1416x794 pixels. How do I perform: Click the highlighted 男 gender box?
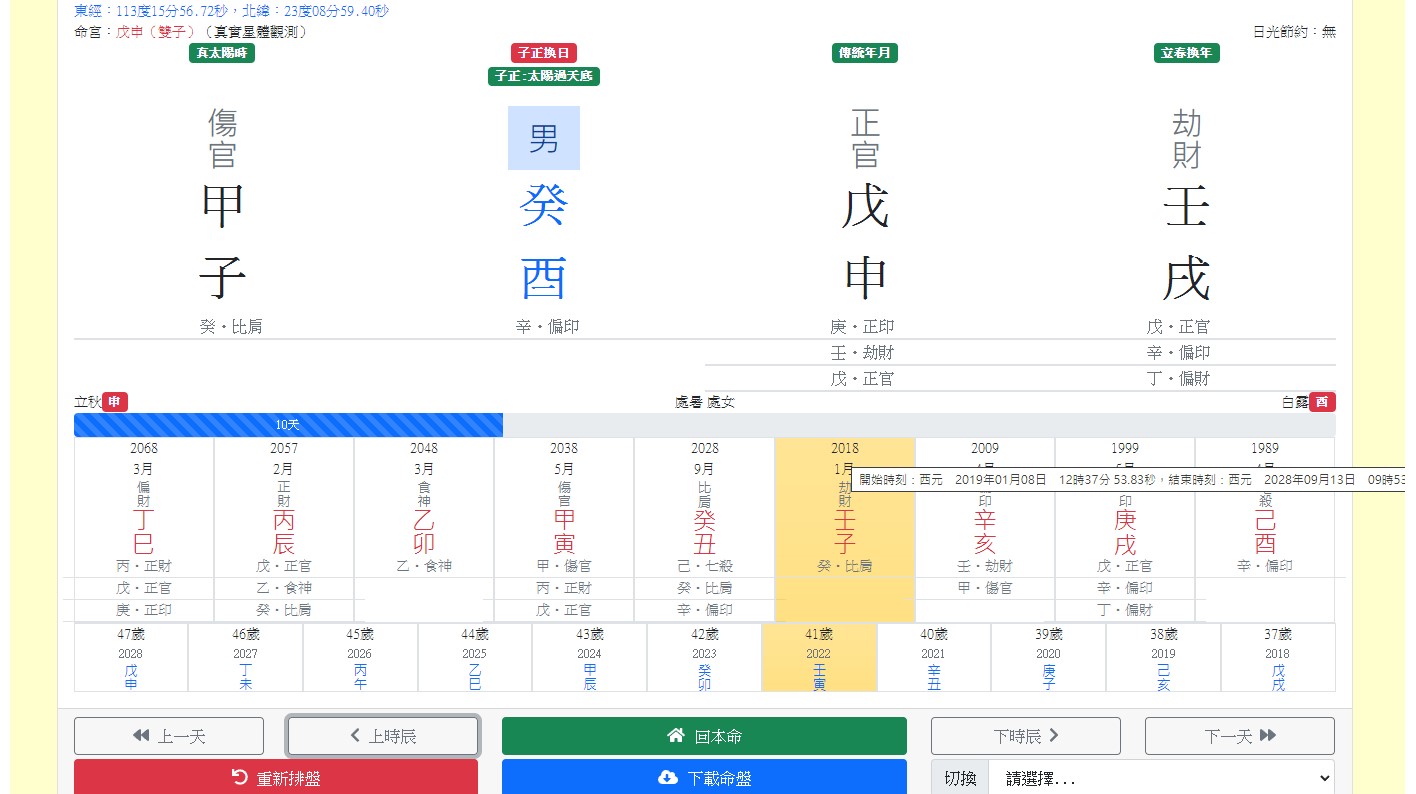point(544,138)
